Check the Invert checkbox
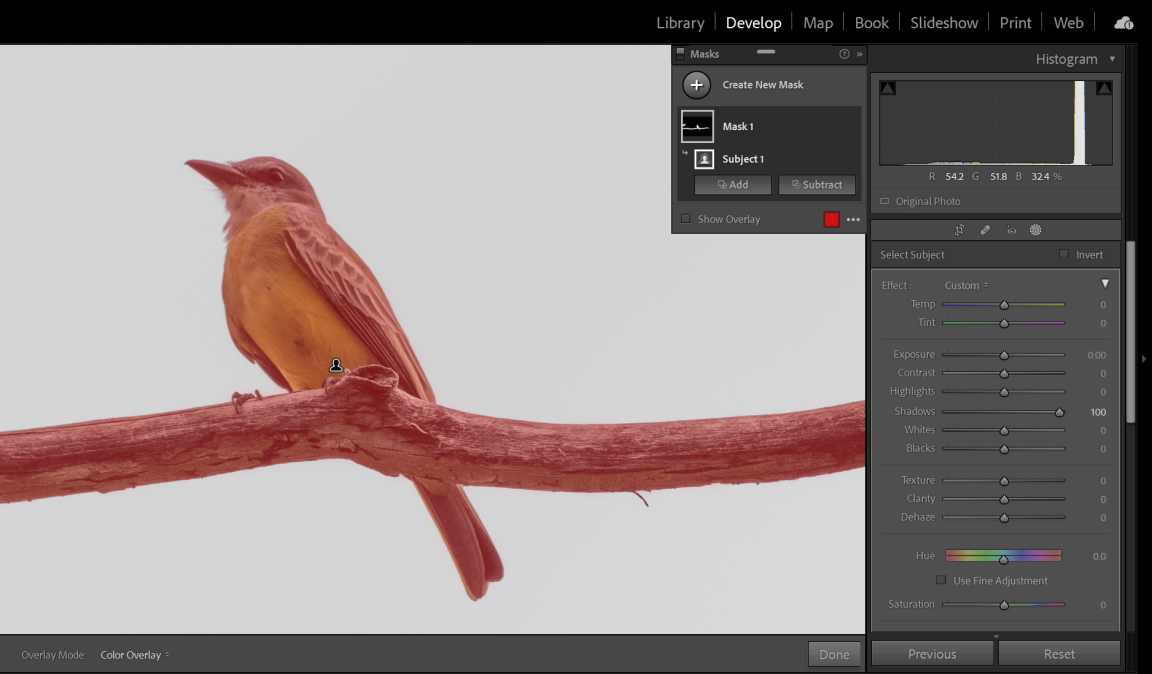 pos(1064,255)
